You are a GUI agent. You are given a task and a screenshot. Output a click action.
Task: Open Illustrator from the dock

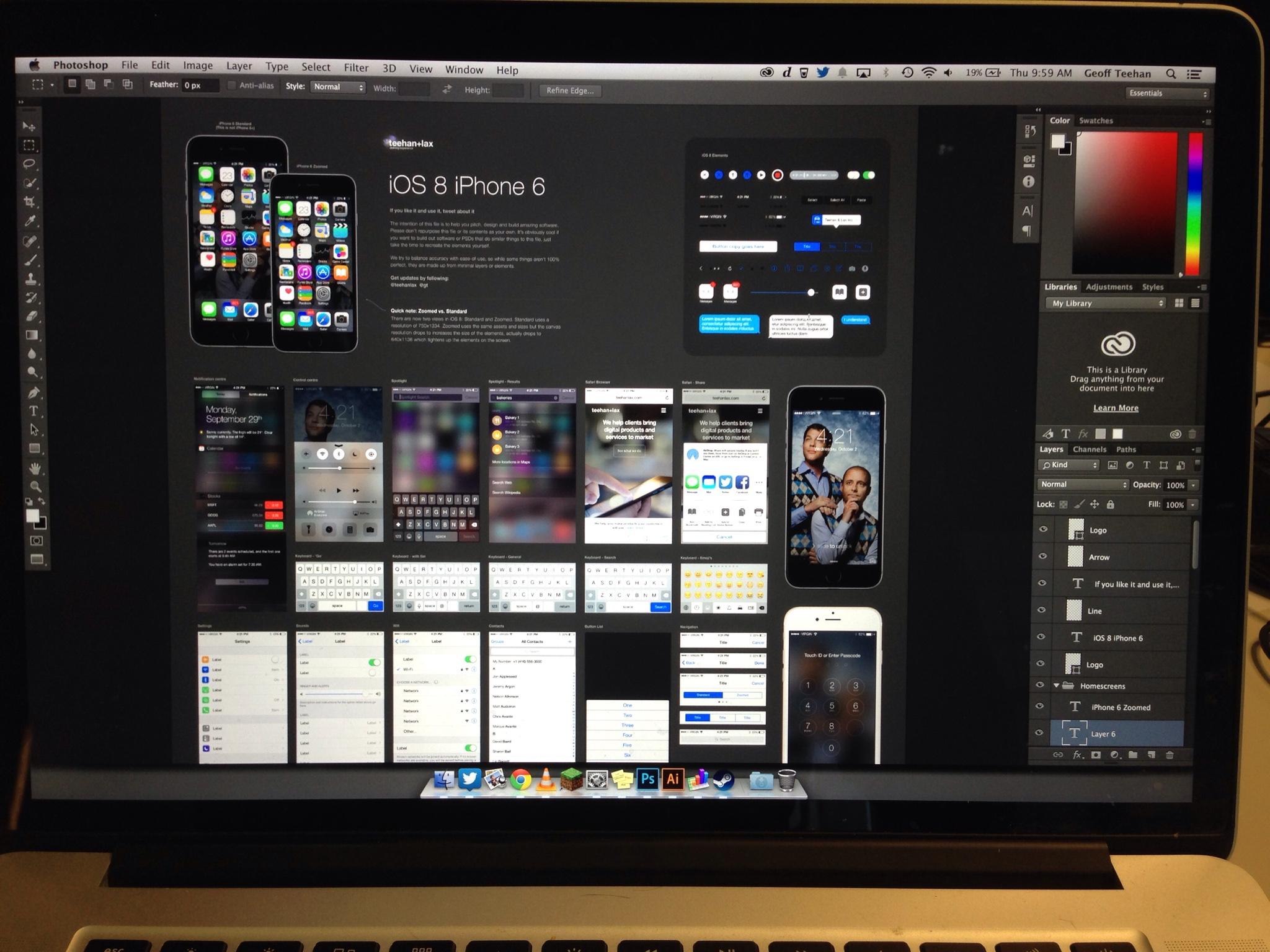(x=673, y=779)
